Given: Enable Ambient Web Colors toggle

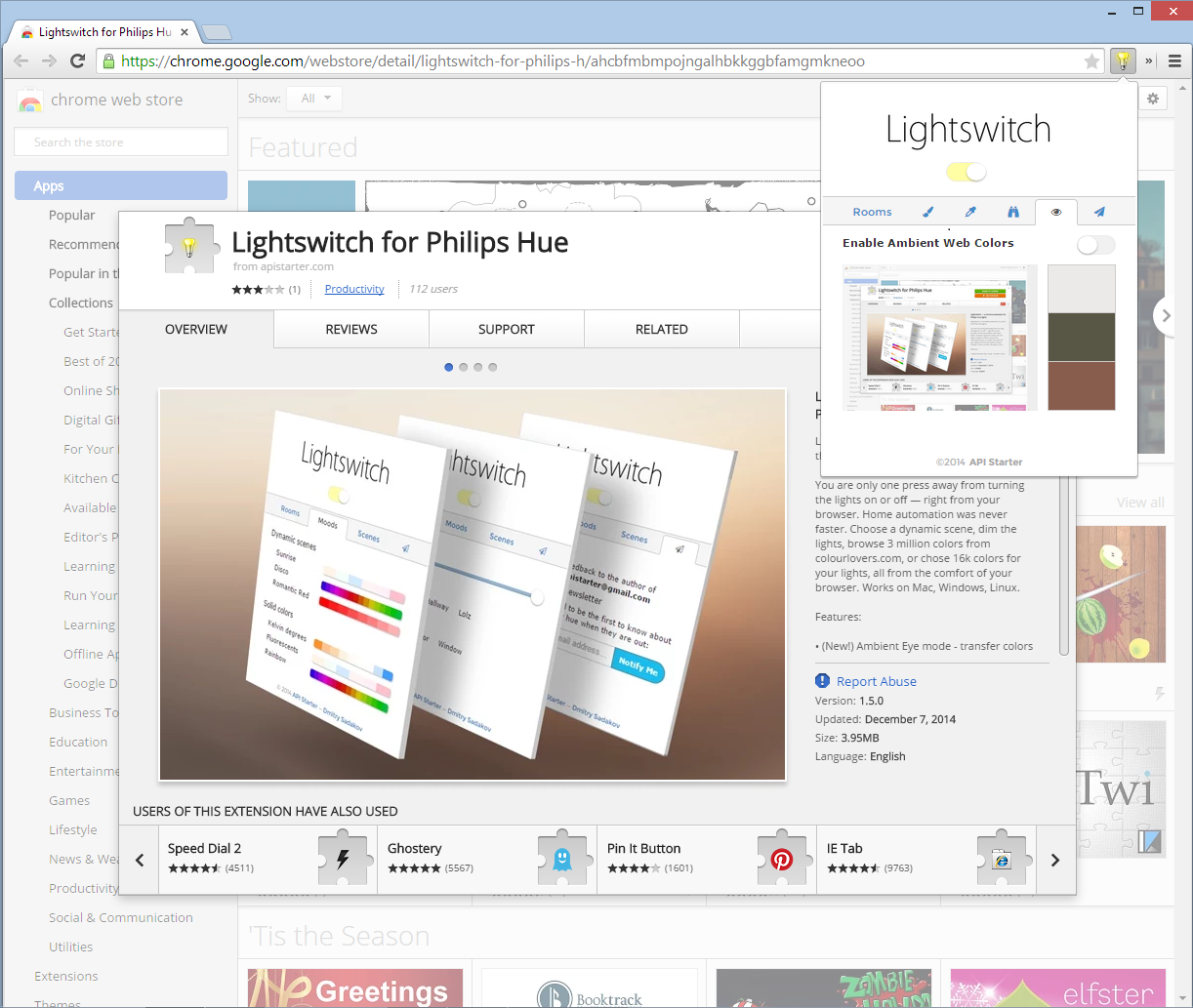Looking at the screenshot, I should [x=1095, y=245].
